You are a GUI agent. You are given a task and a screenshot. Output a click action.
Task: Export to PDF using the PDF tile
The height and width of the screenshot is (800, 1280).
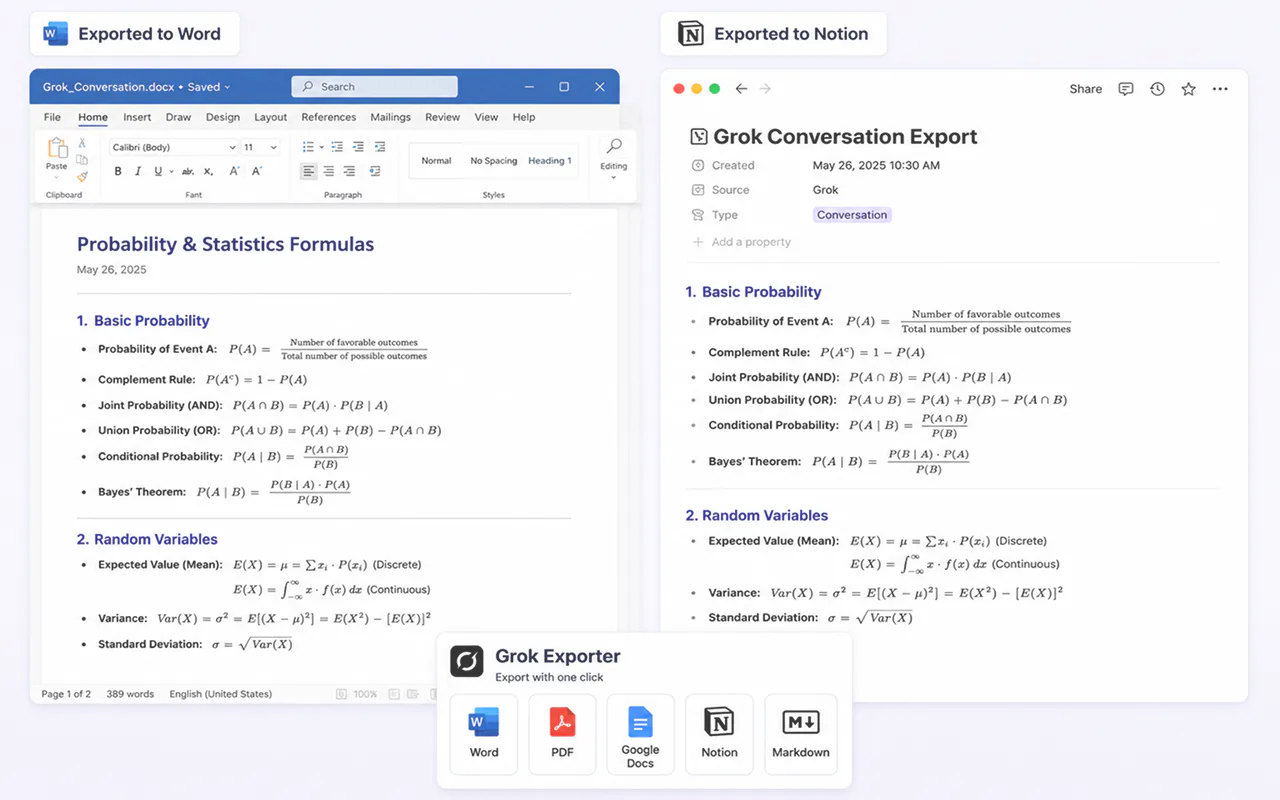(562, 734)
